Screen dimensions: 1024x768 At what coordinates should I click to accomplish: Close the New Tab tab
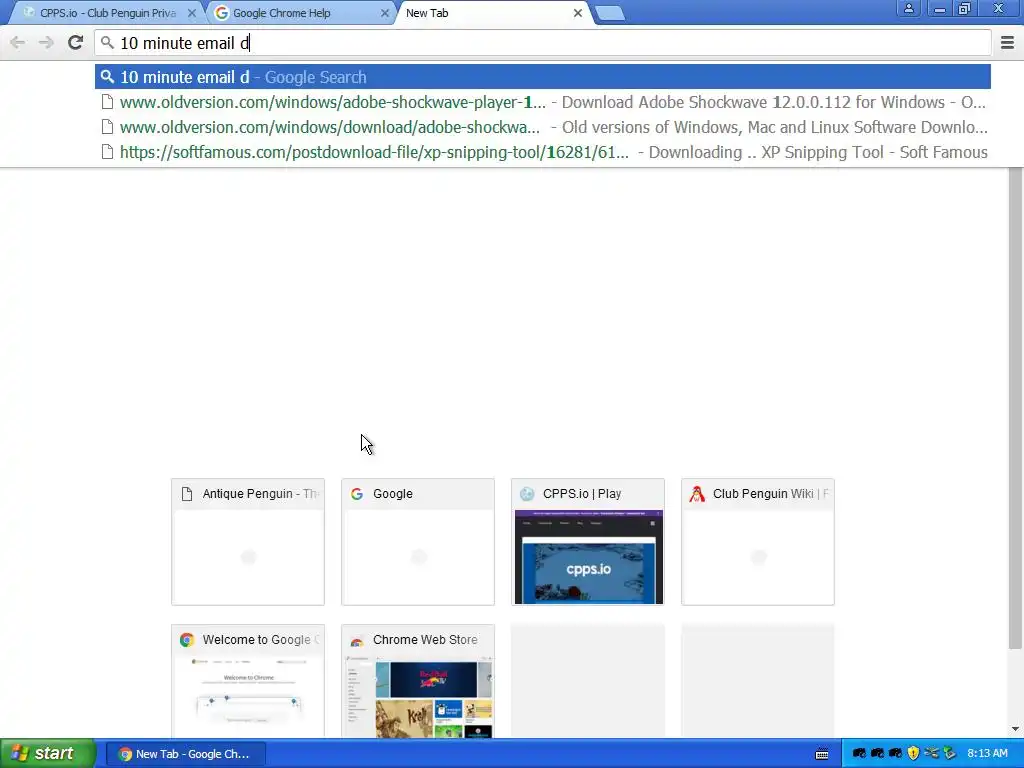coord(577,13)
